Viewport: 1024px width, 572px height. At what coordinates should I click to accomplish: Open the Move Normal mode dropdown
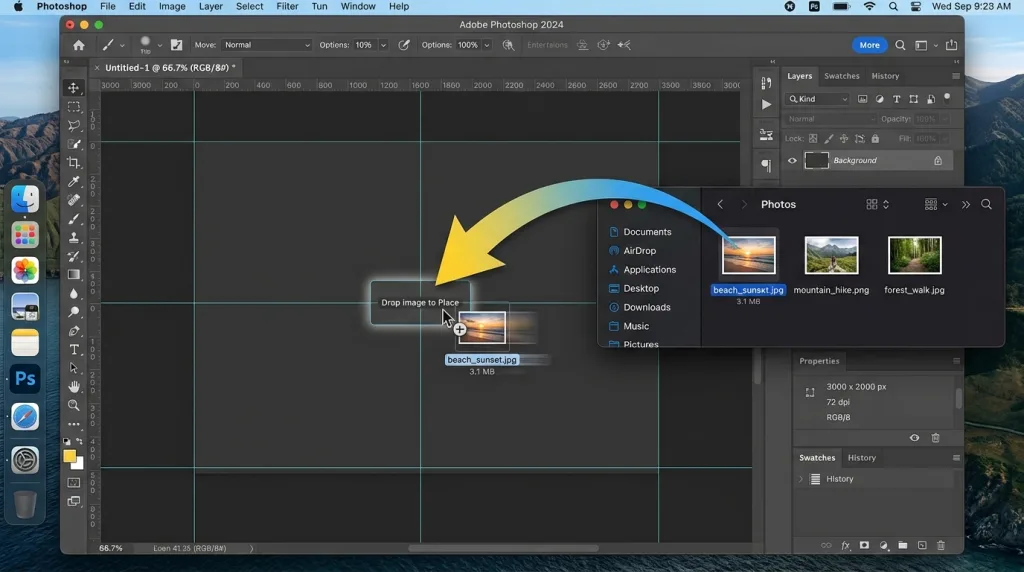266,45
